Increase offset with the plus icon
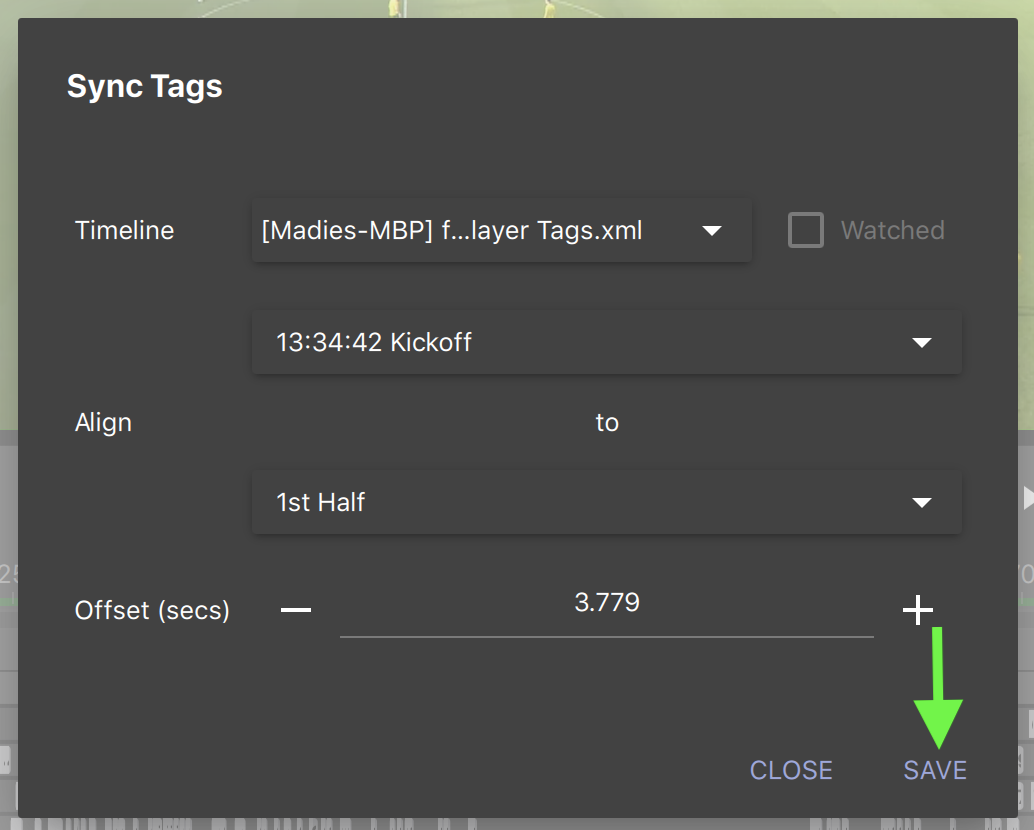The image size is (1034, 830). pos(917,610)
